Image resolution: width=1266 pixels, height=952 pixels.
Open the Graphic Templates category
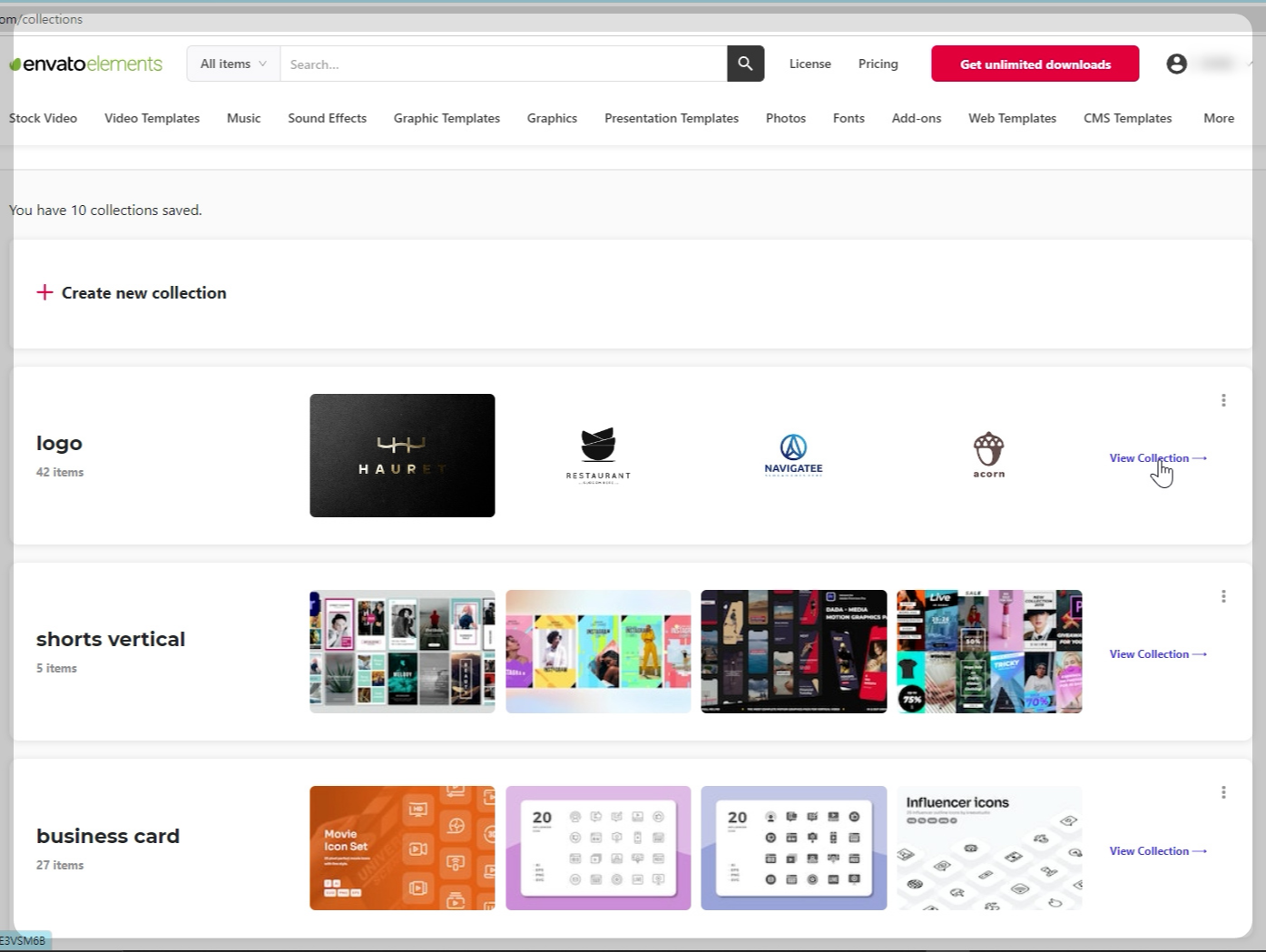tap(447, 118)
